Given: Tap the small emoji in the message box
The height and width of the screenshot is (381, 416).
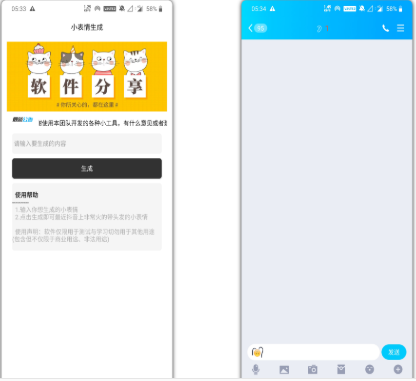Looking at the screenshot, I should coord(257,352).
